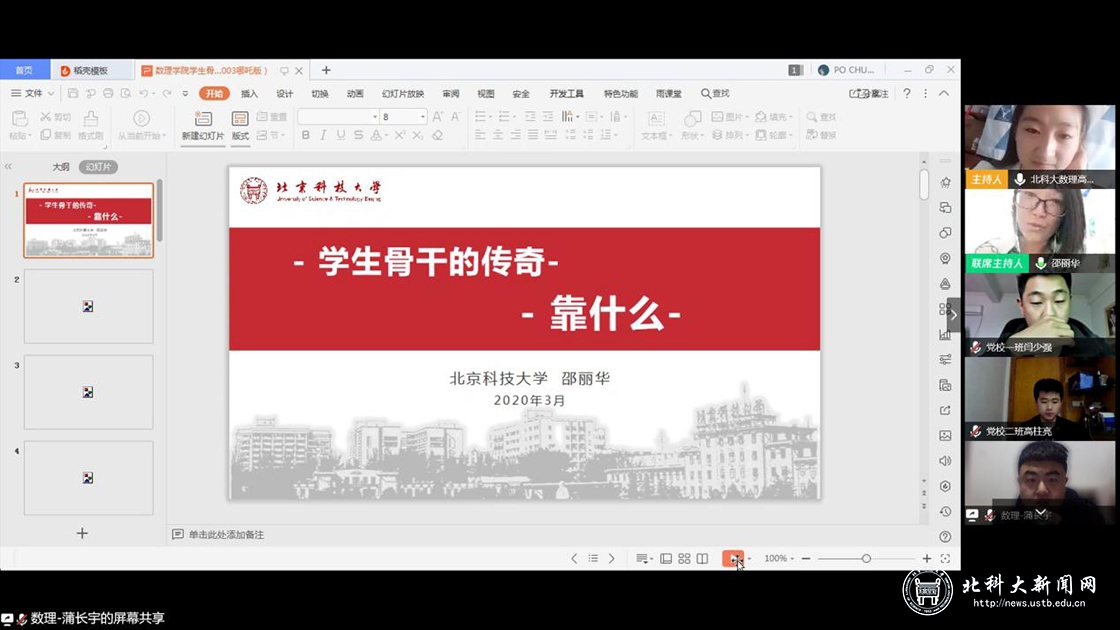Click the zoom slider handle
The width and height of the screenshot is (1120, 630).
coord(866,558)
